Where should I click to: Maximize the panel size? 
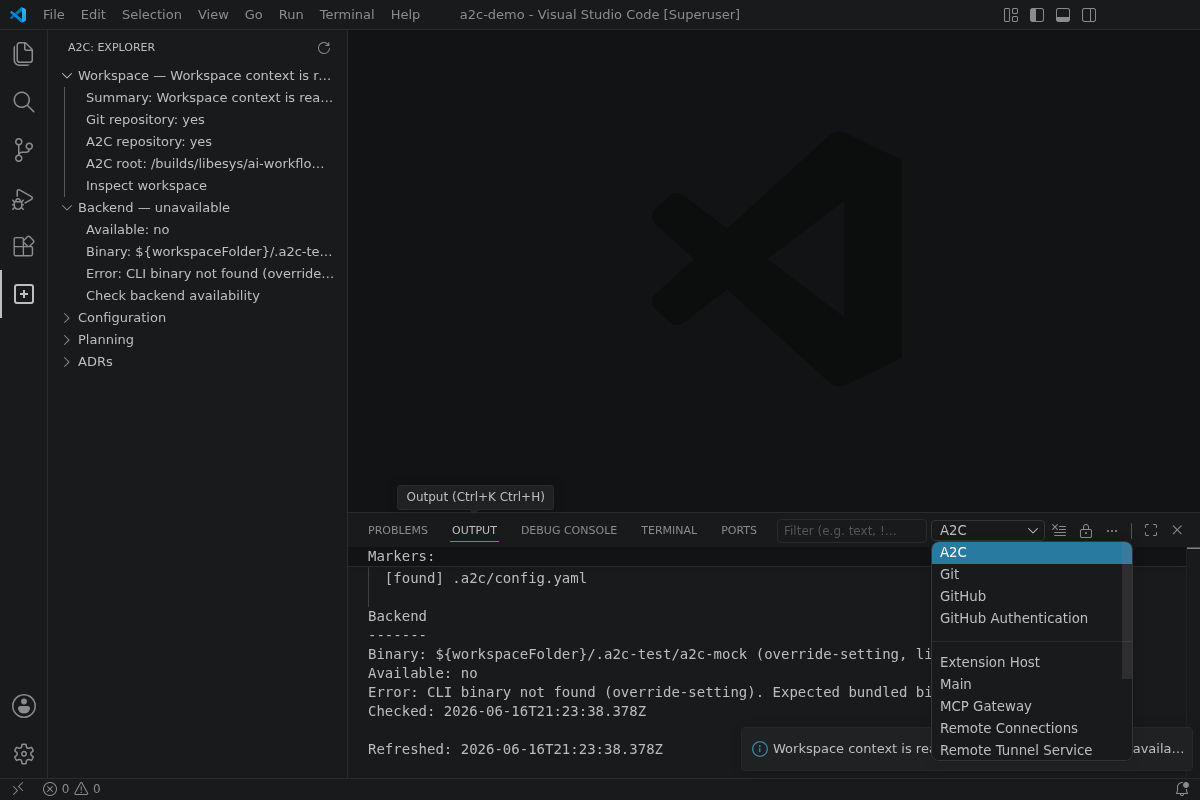tap(1151, 530)
